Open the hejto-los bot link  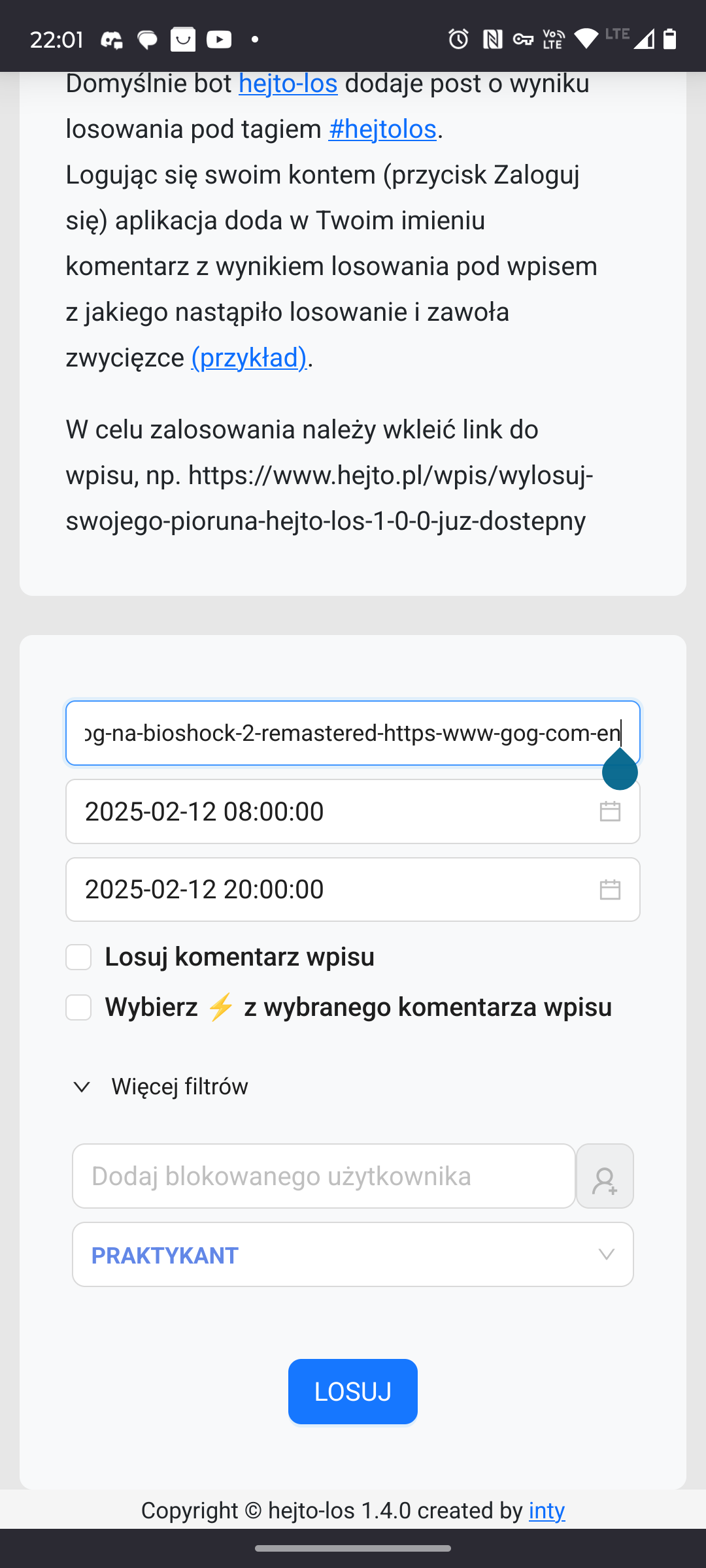[288, 84]
